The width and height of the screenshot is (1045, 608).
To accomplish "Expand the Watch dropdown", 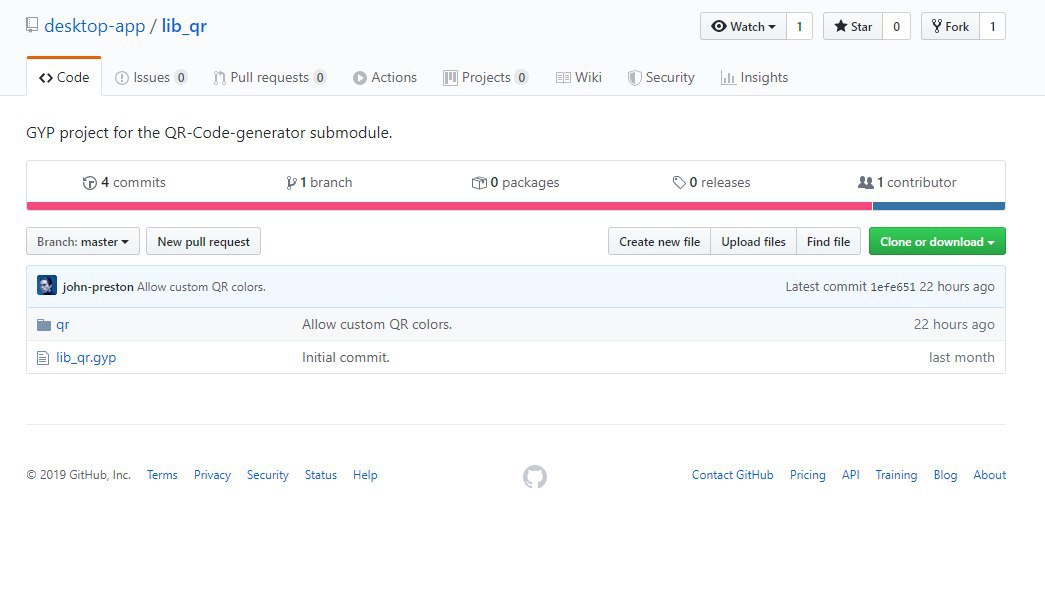I will point(743,27).
